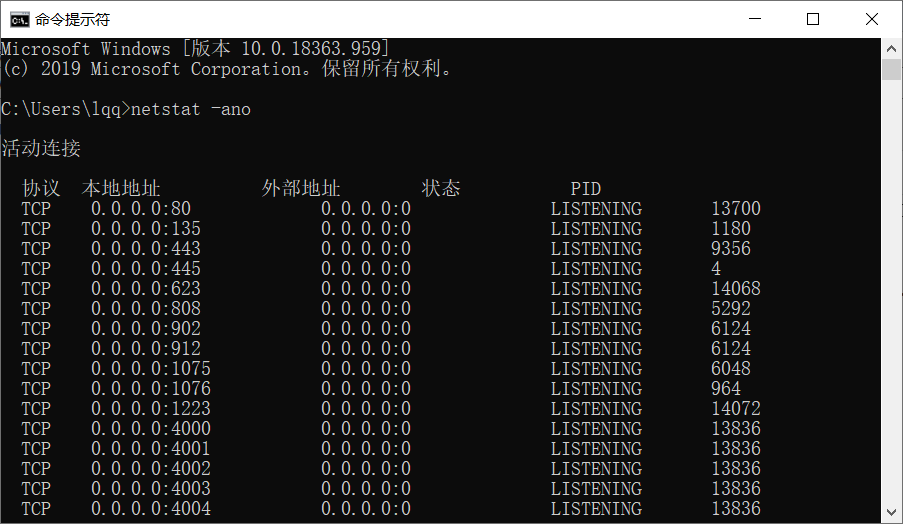This screenshot has width=903, height=524.
Task: Click PID value 13700
Action: click(x=736, y=208)
